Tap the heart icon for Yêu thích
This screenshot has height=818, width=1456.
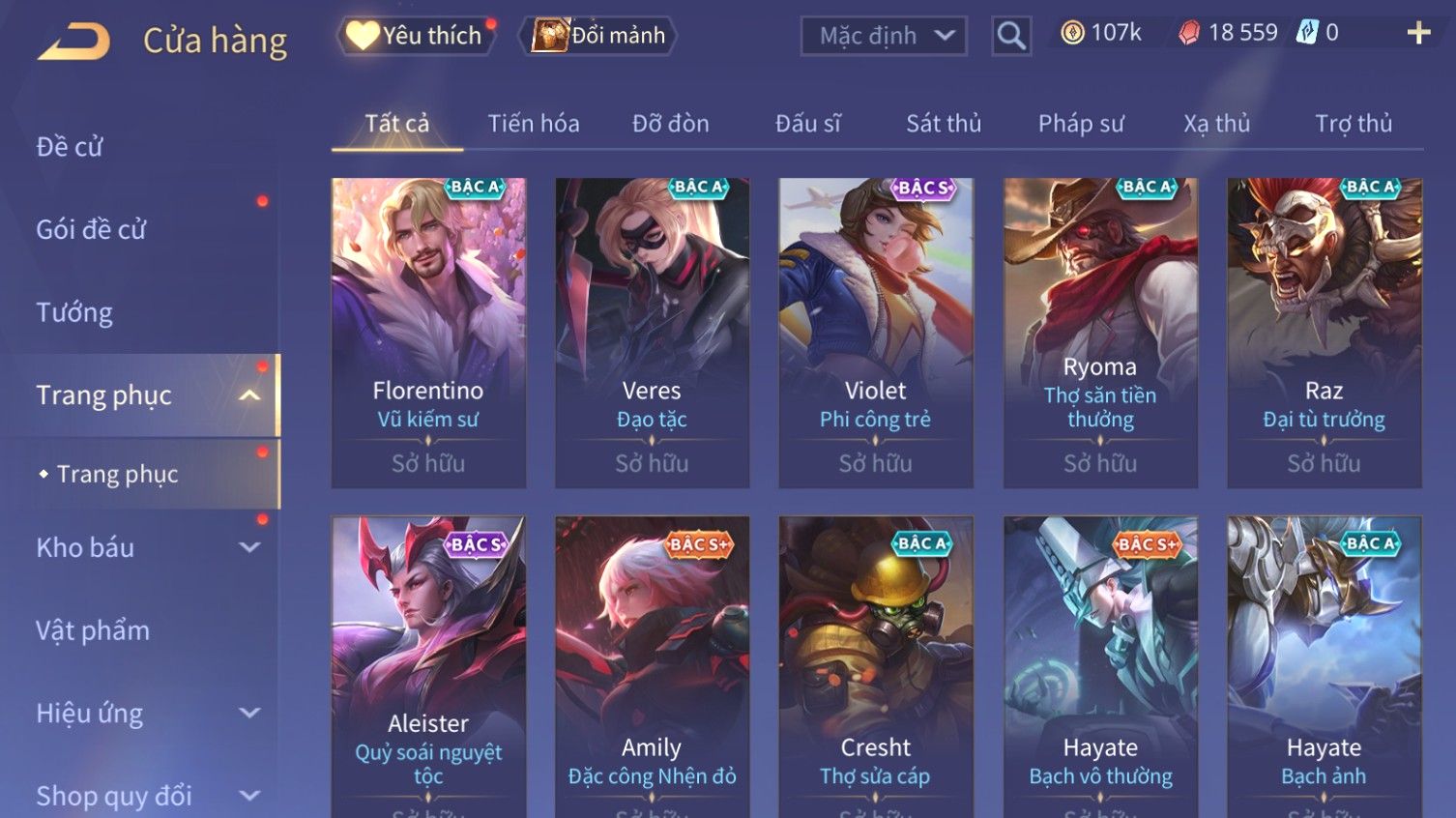[x=363, y=36]
